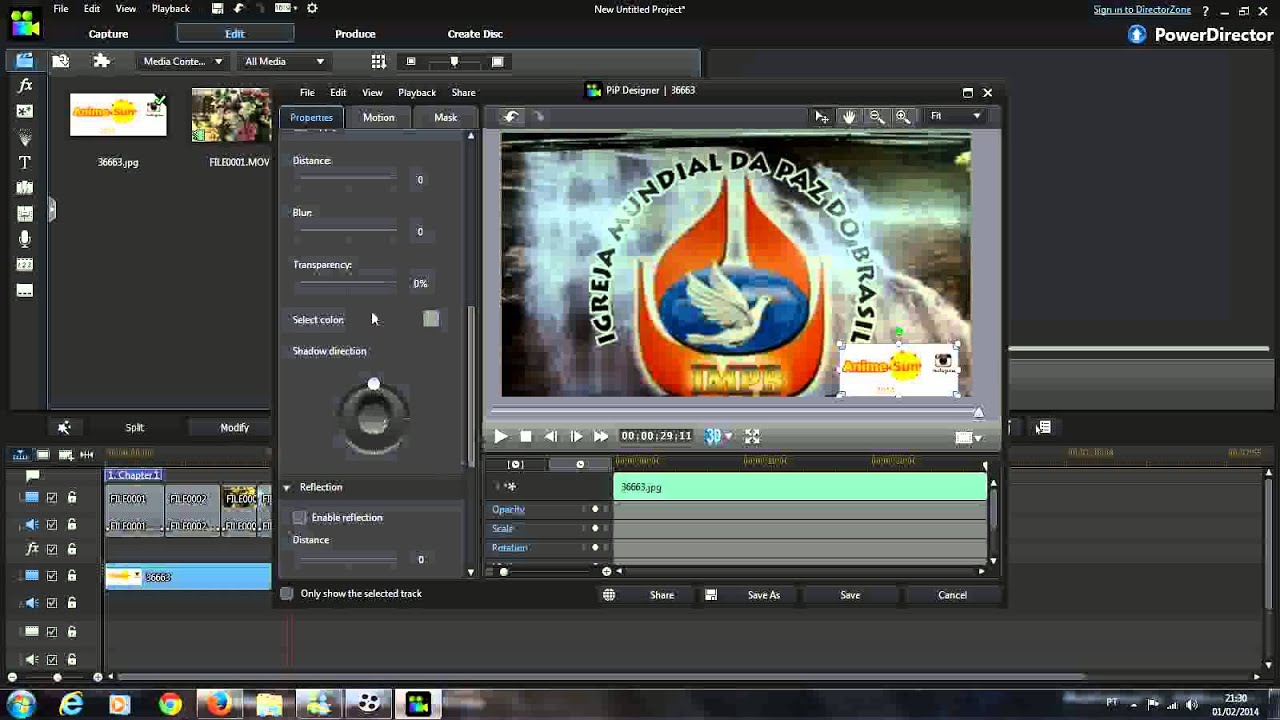Click the Split button above timeline
The height and width of the screenshot is (720, 1280).
(135, 428)
